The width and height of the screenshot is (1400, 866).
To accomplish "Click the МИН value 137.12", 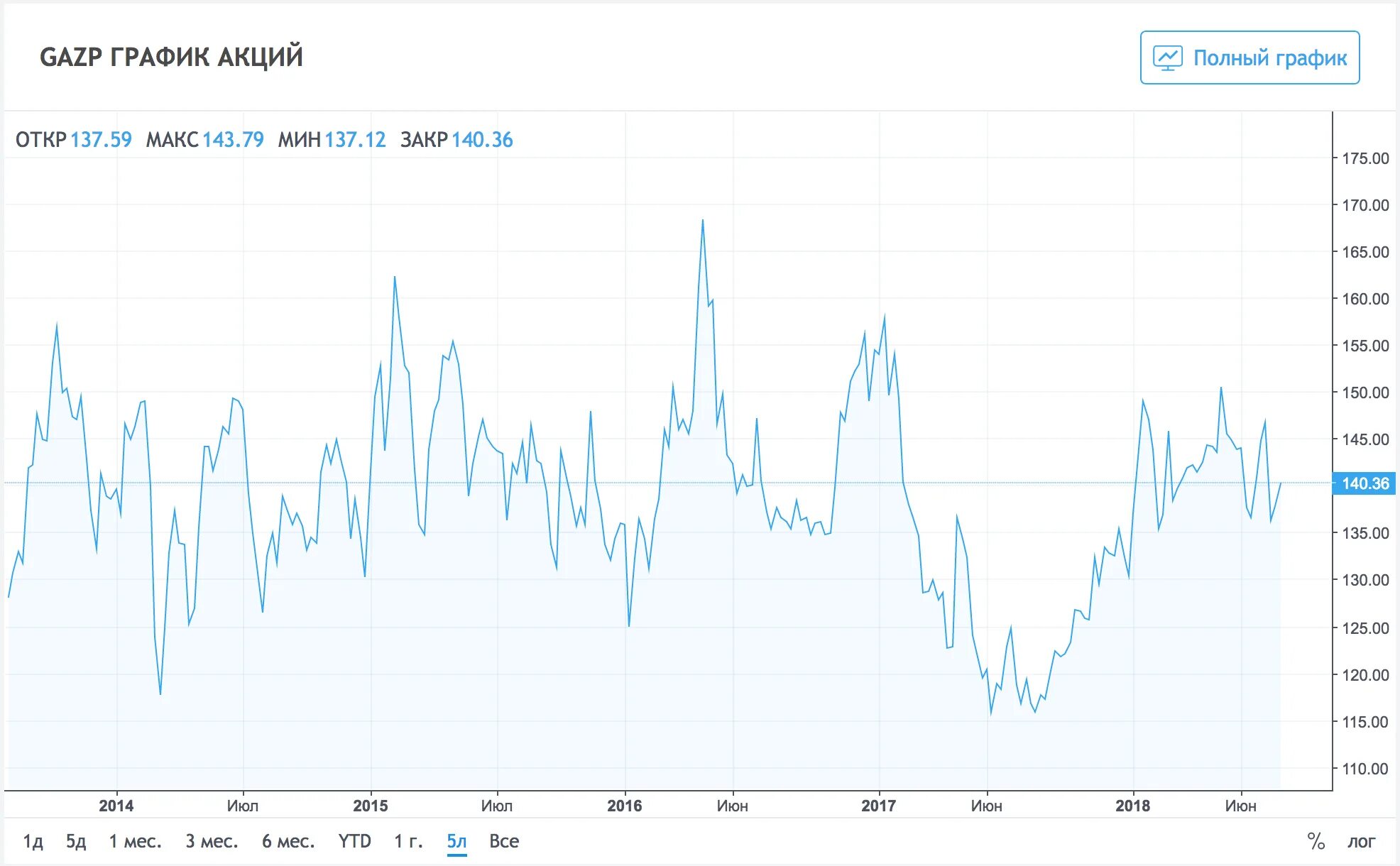I will (x=355, y=139).
